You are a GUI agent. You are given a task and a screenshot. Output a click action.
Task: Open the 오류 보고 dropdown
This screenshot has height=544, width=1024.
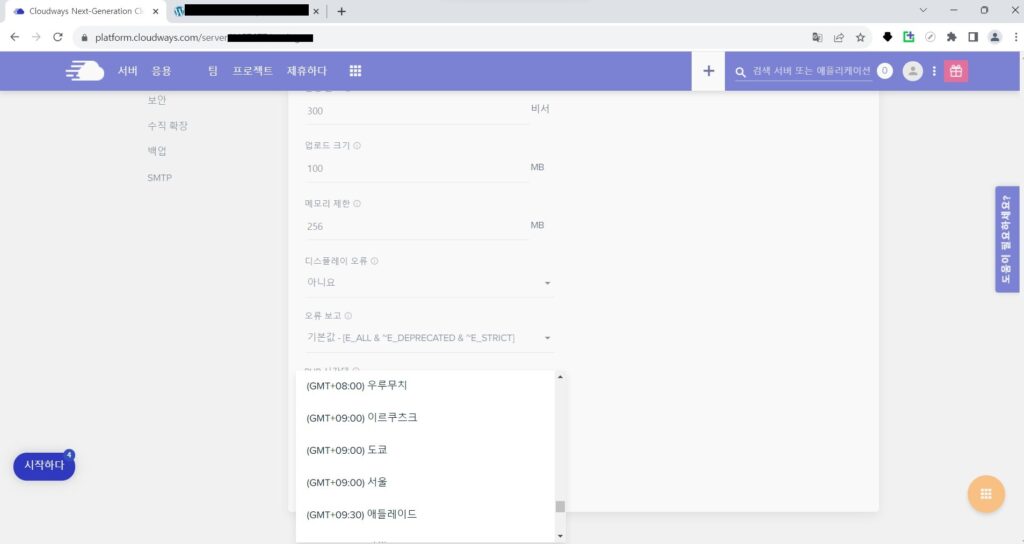point(429,338)
